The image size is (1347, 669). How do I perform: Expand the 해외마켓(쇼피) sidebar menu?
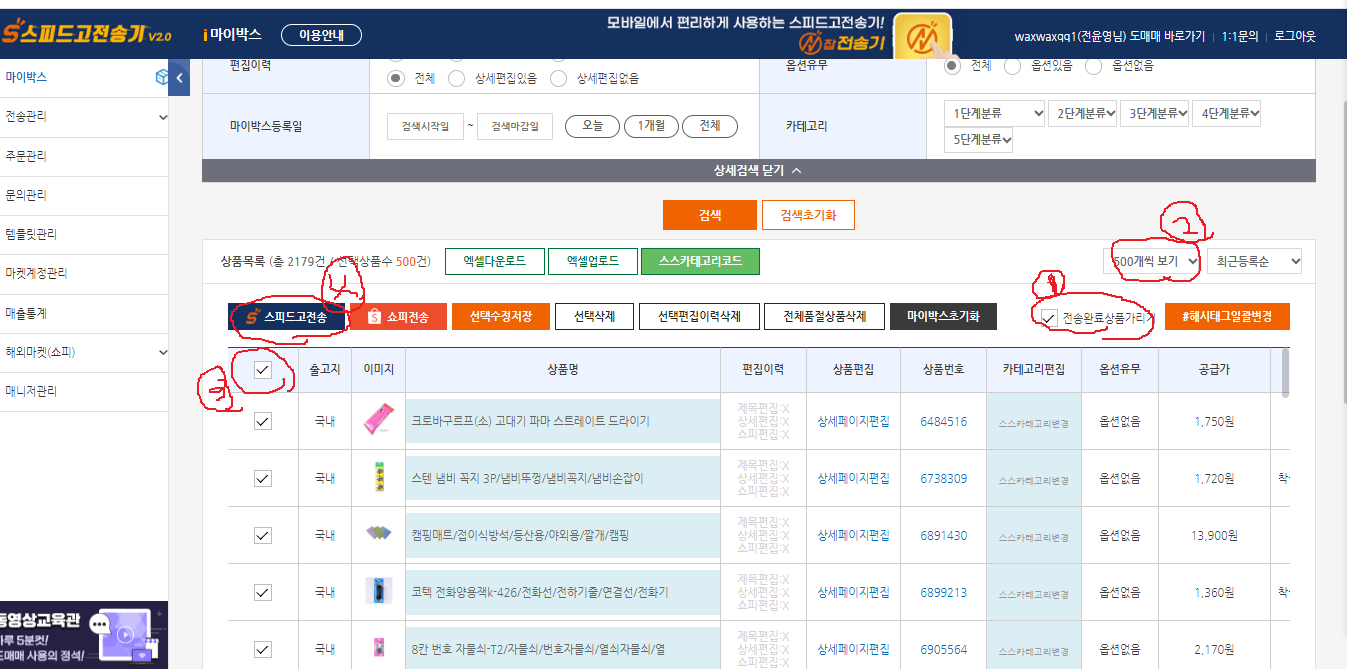[x=84, y=352]
